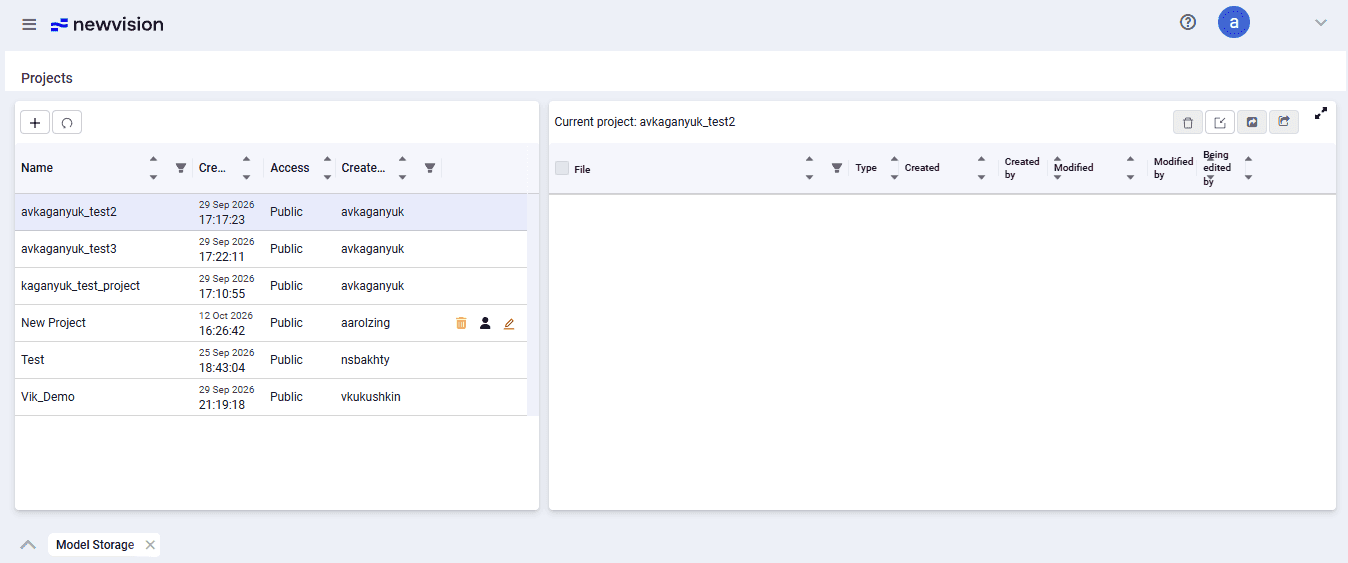
Task: Click Current project: avkaganyuk_test2 label
Action: pos(645,122)
